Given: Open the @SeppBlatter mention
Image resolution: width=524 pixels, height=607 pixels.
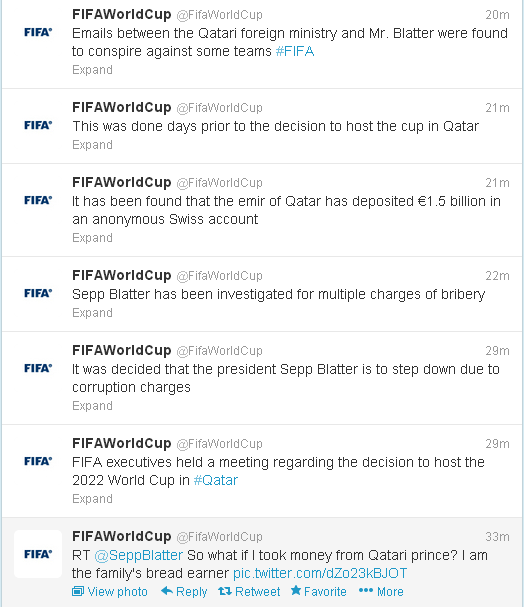Looking at the screenshot, I should click(139, 556).
